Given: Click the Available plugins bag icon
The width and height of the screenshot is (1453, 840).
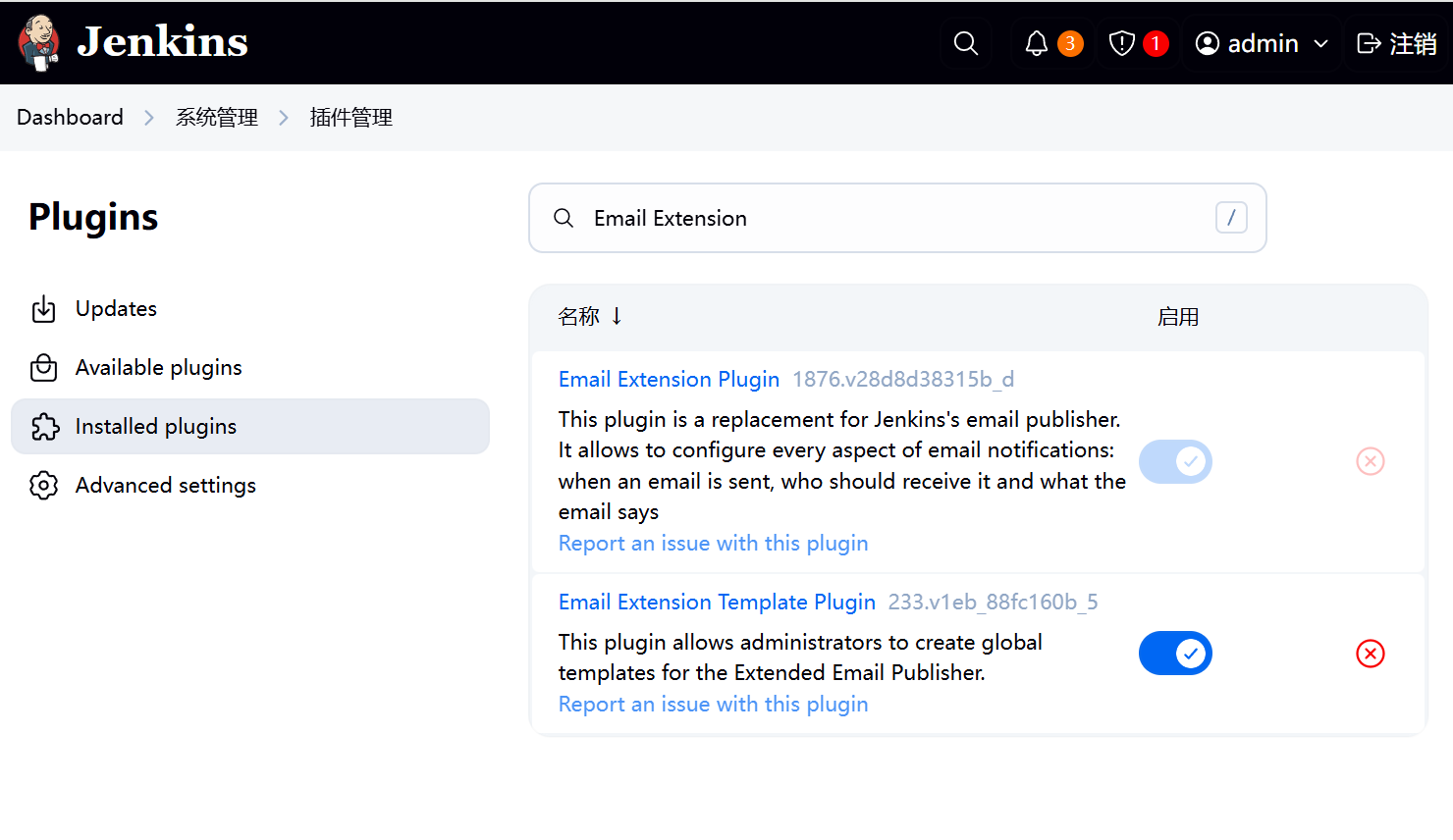Looking at the screenshot, I should tap(44, 368).
